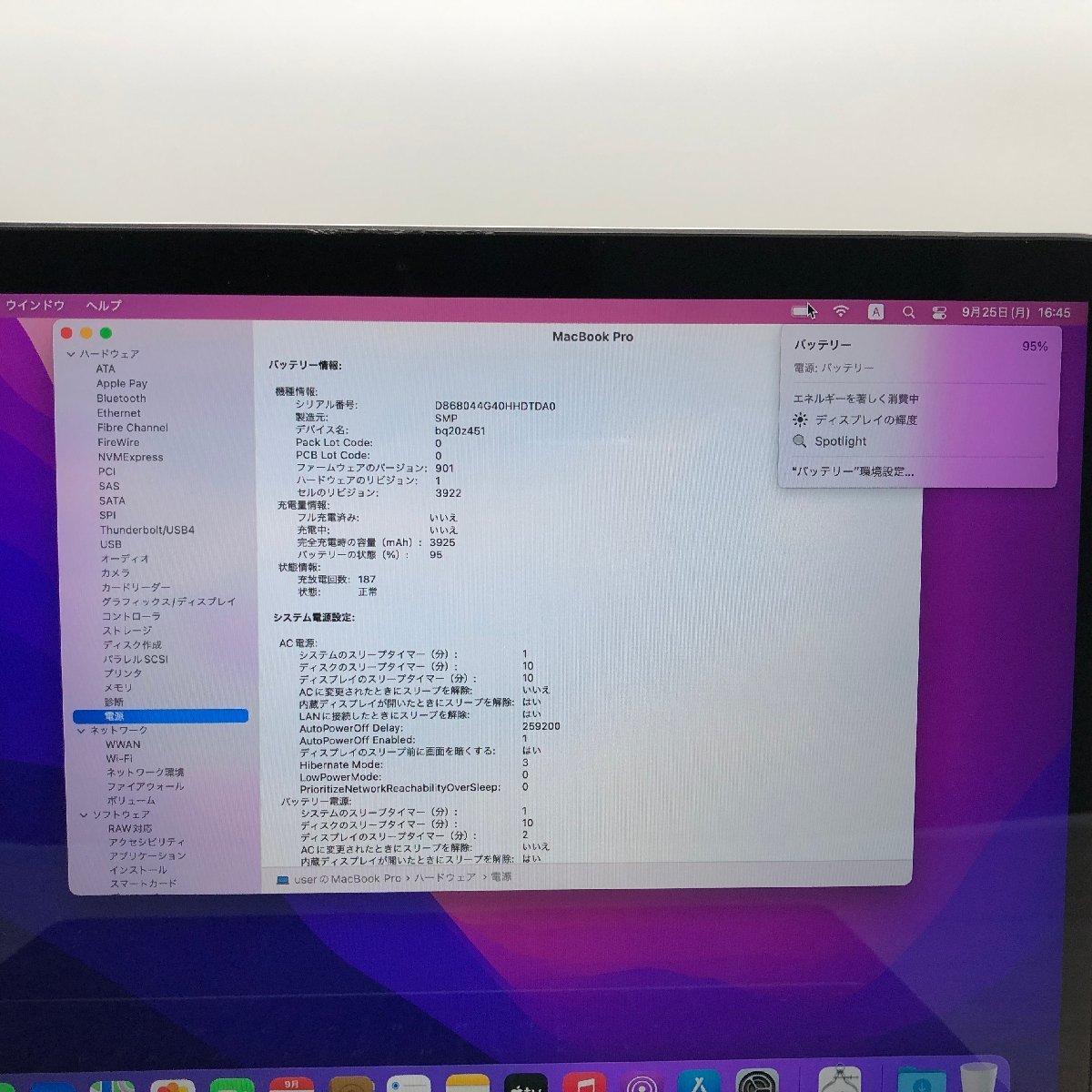Click the 充放電回数 value 187
The height and width of the screenshot is (1092, 1092).
(x=367, y=580)
